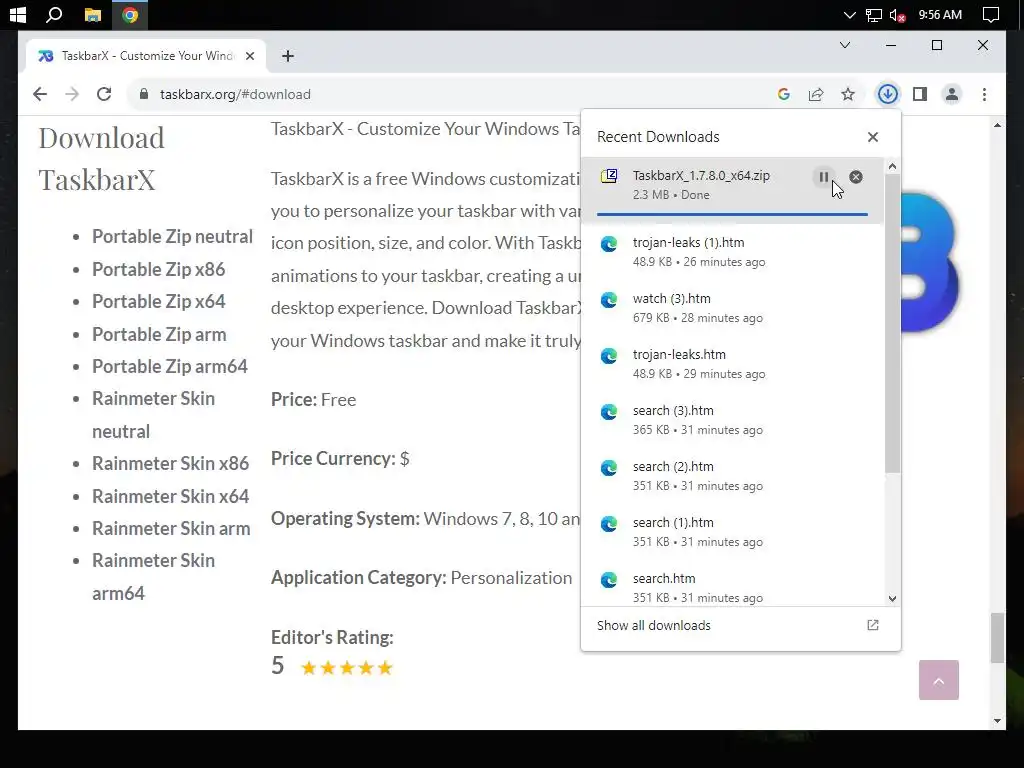Open search (1).htm download
The width and height of the screenshot is (1024, 768).
(x=732, y=532)
